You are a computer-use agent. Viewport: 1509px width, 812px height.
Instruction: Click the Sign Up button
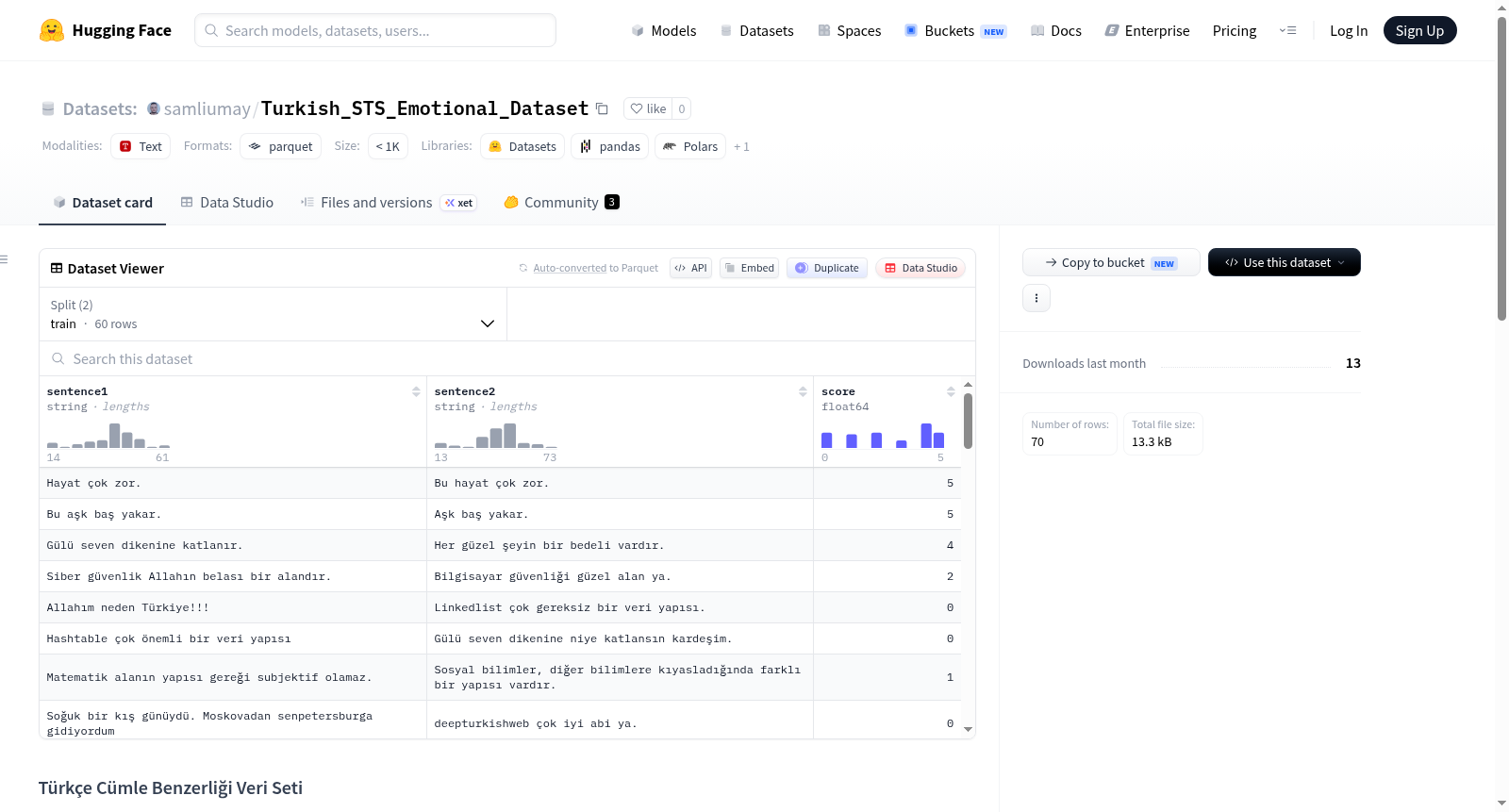tap(1419, 30)
